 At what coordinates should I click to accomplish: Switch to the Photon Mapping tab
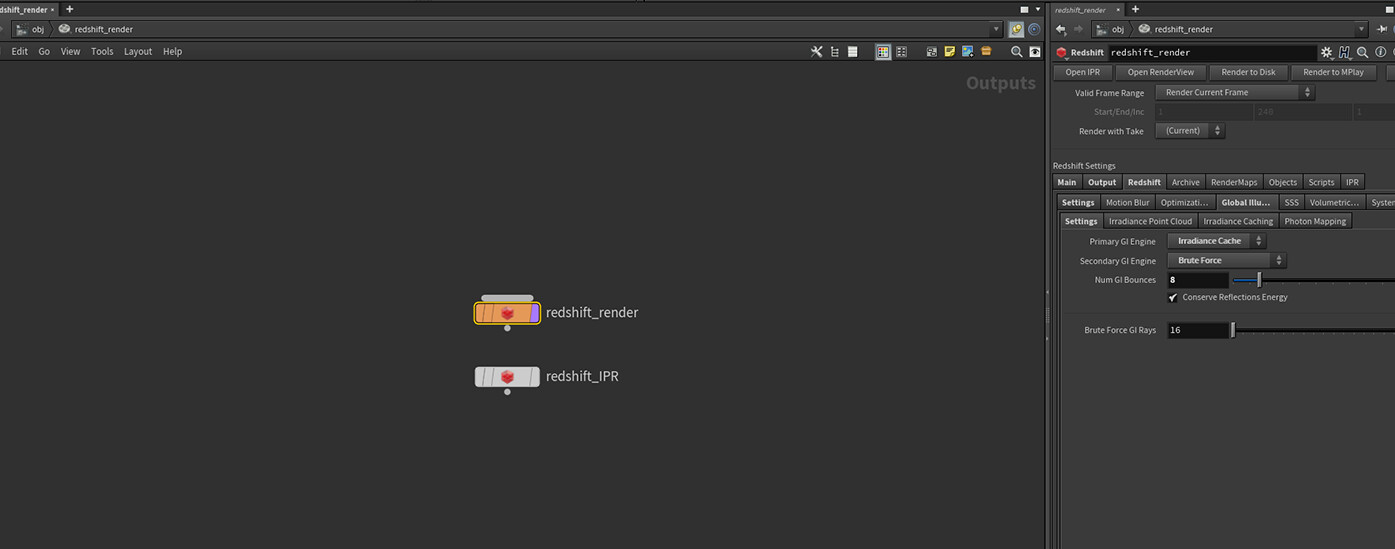(1315, 221)
